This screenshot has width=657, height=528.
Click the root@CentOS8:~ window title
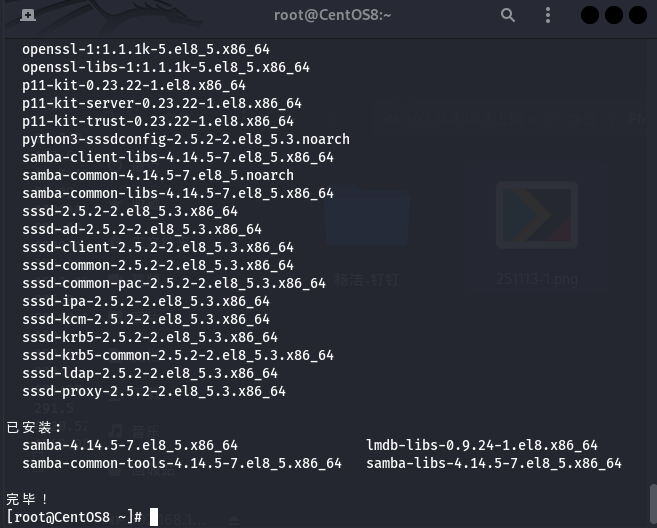(332, 15)
